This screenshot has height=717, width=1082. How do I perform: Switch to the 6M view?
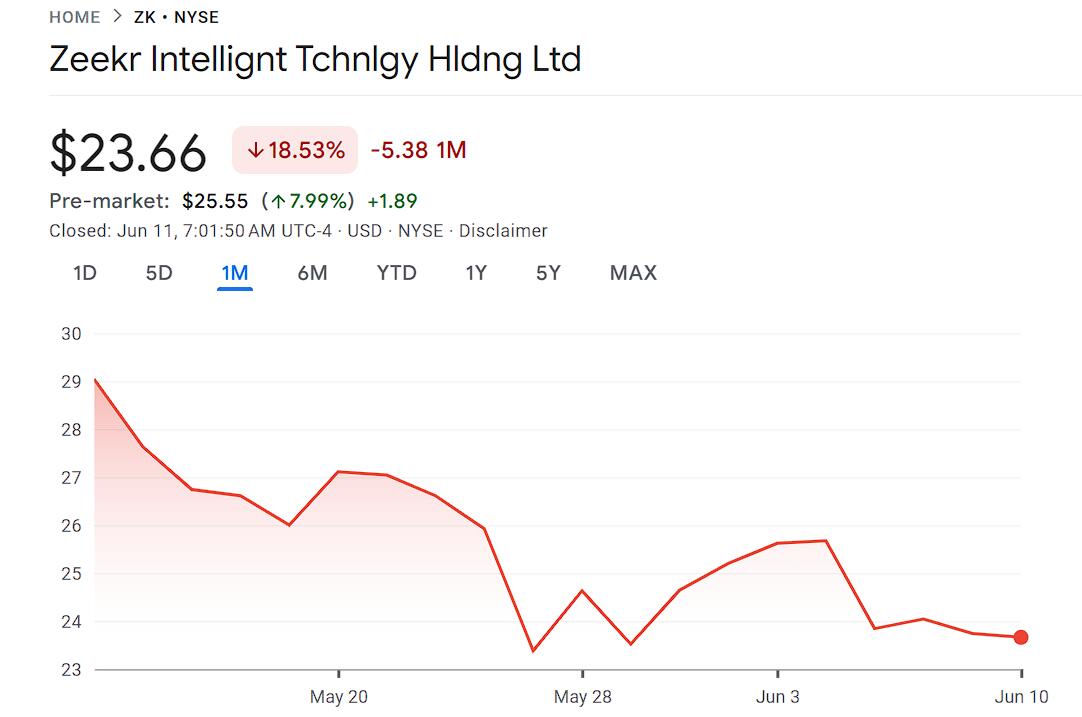(312, 272)
